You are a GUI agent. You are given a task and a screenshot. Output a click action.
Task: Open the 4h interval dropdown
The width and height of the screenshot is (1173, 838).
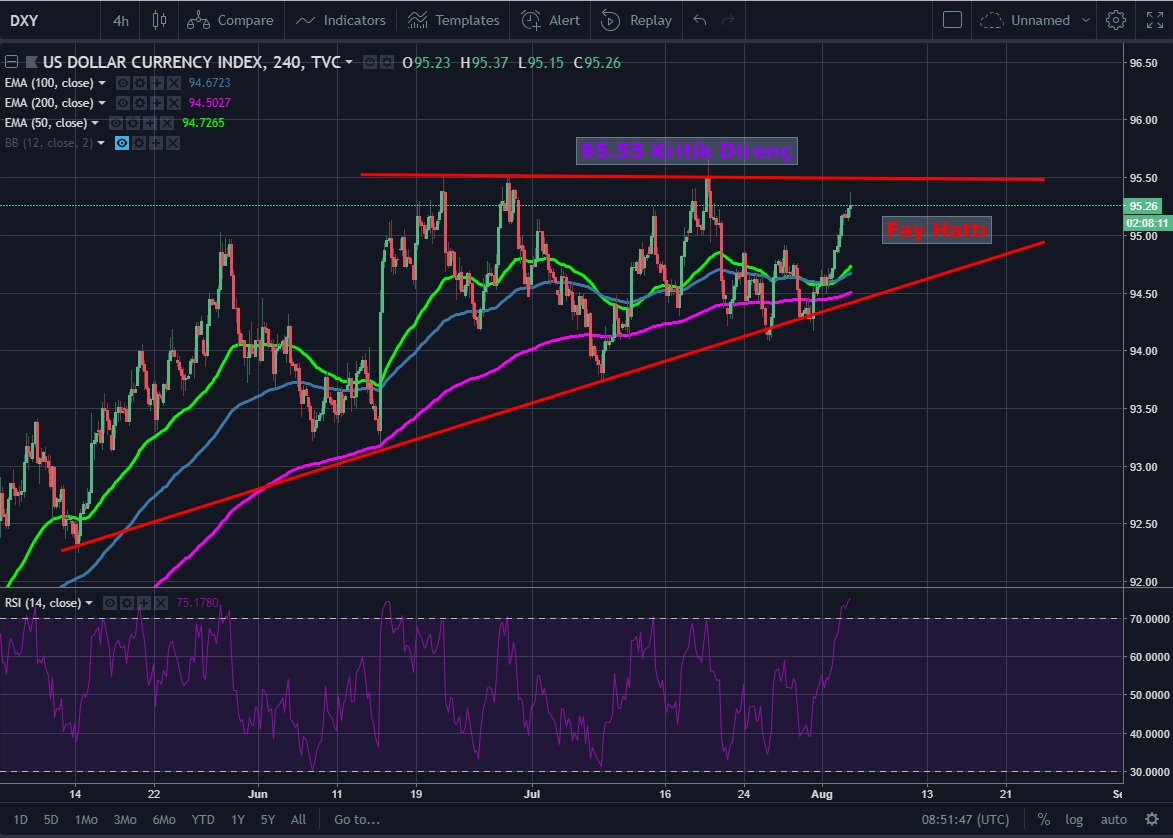pos(121,20)
